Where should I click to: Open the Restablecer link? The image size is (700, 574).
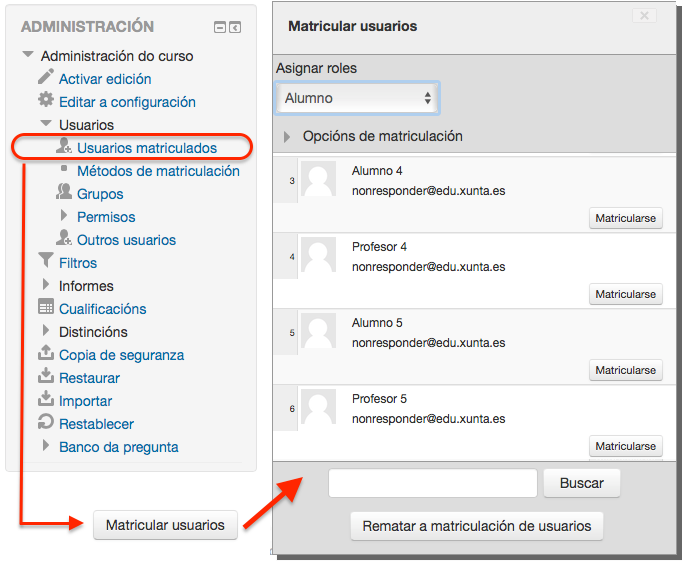click(96, 424)
